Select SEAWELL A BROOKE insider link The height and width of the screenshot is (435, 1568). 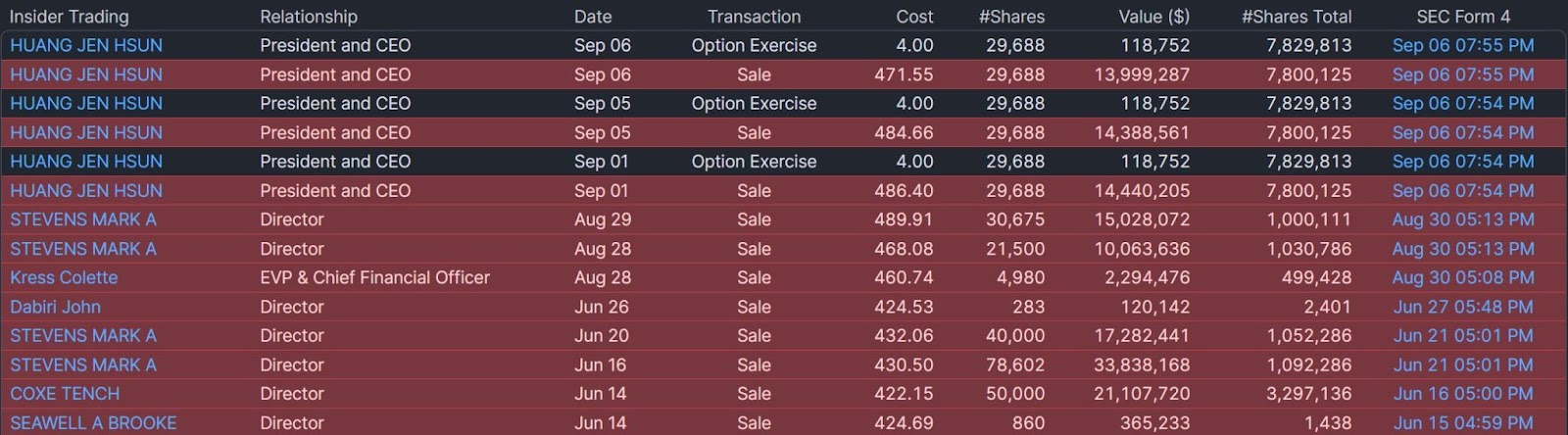coord(93,422)
